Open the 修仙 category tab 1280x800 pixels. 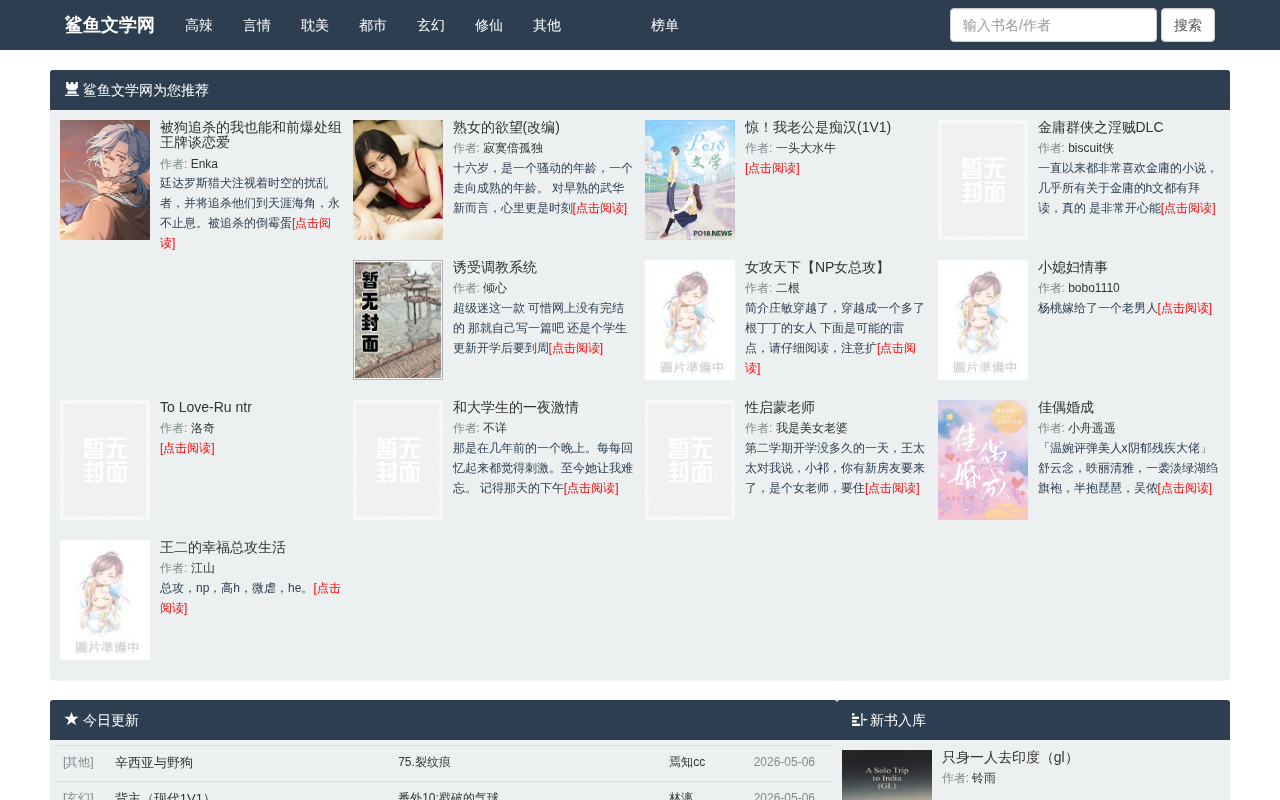(489, 25)
